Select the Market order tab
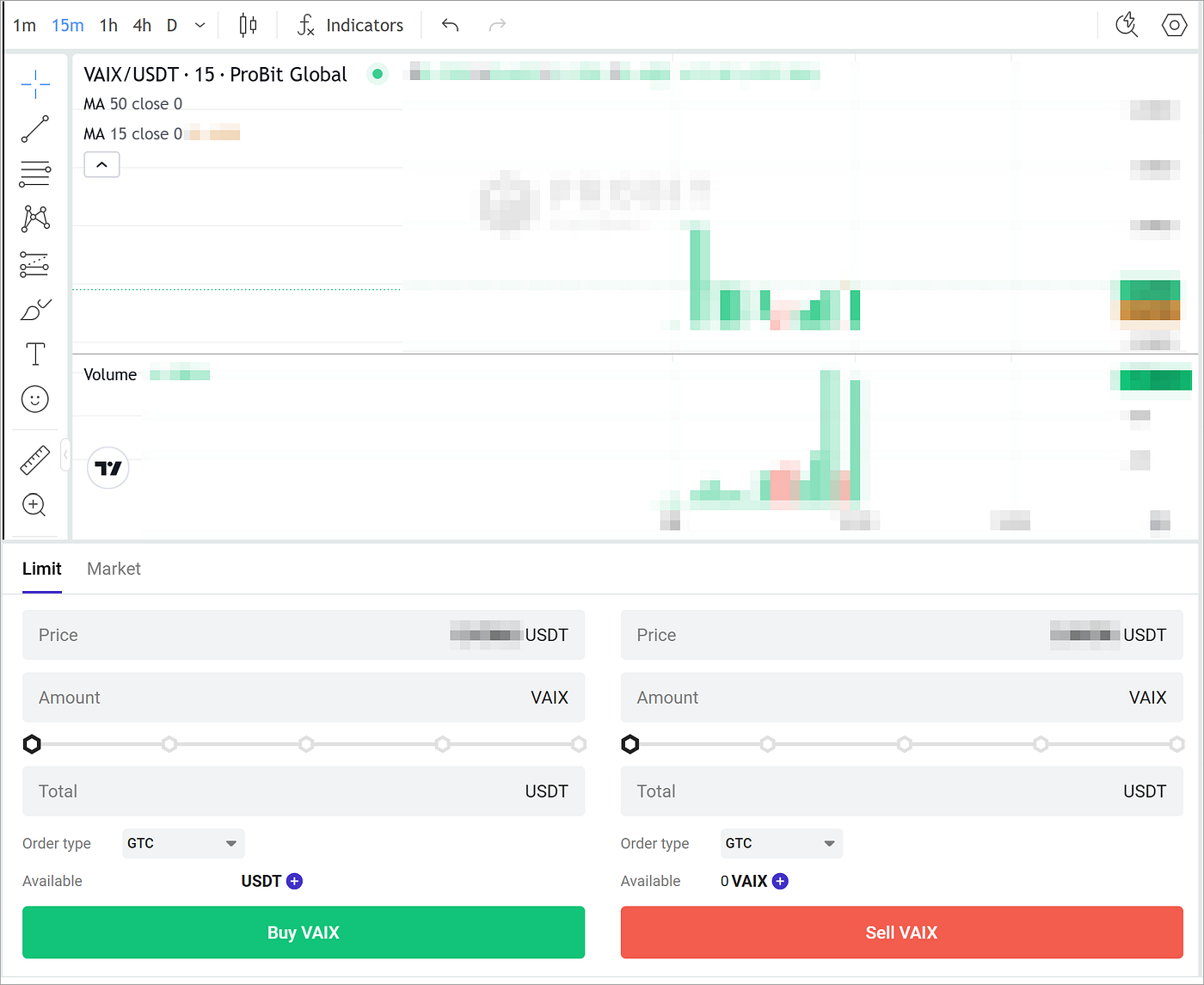 [x=114, y=569]
